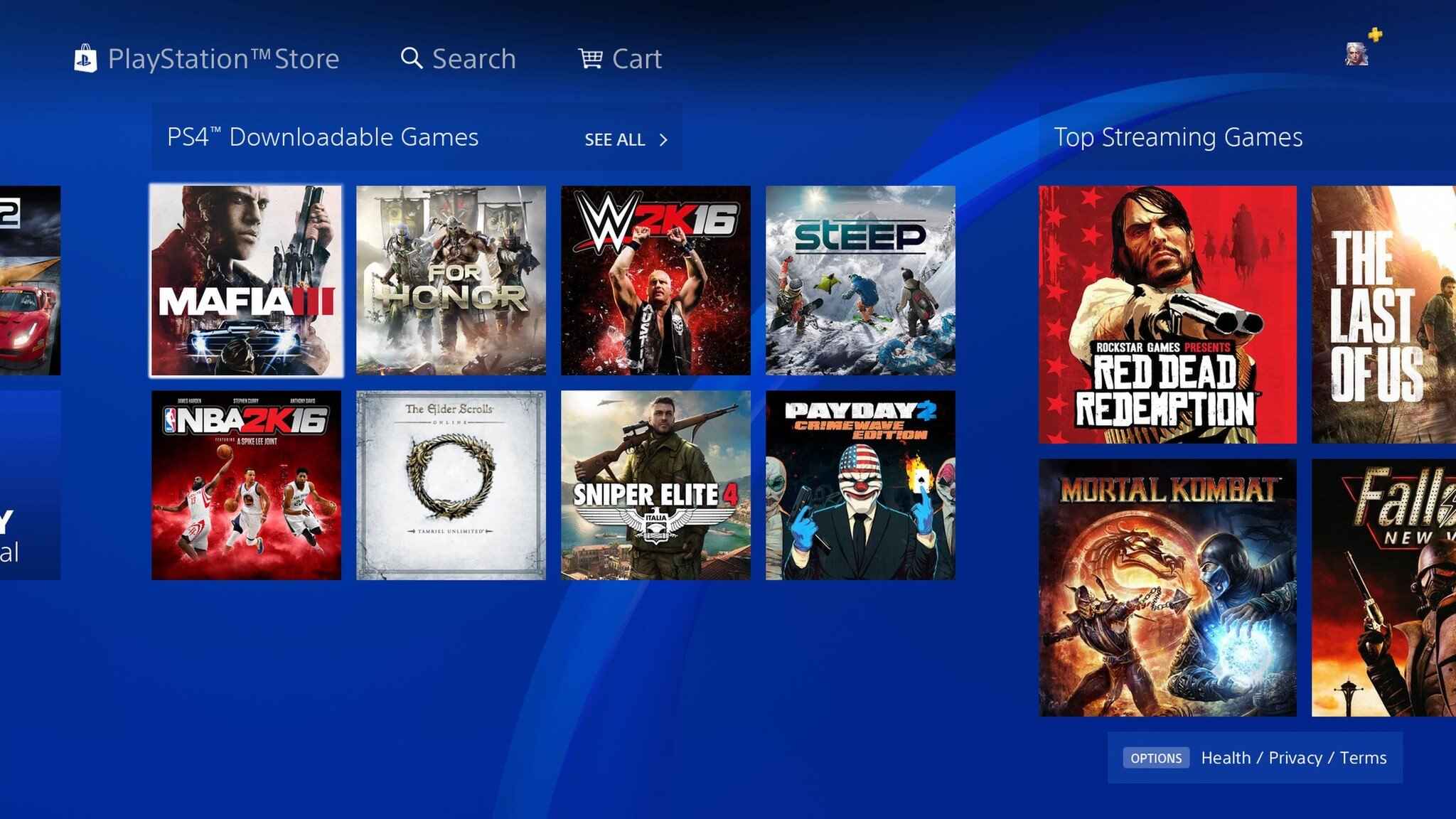This screenshot has height=819, width=1456.
Task: Click the For Honor game thumbnail
Action: pos(451,281)
